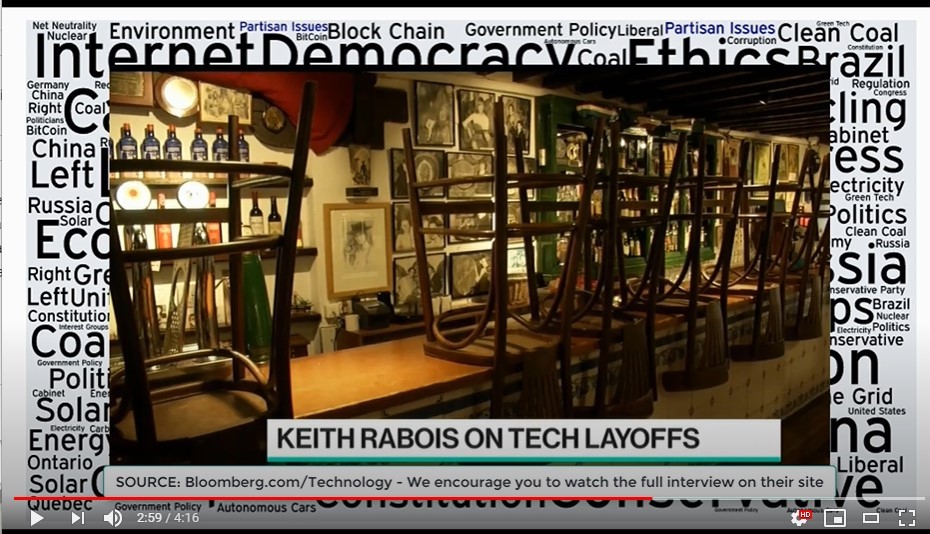Screen dimensions: 930x534
Task: Toggle theater mode
Action: [870, 518]
